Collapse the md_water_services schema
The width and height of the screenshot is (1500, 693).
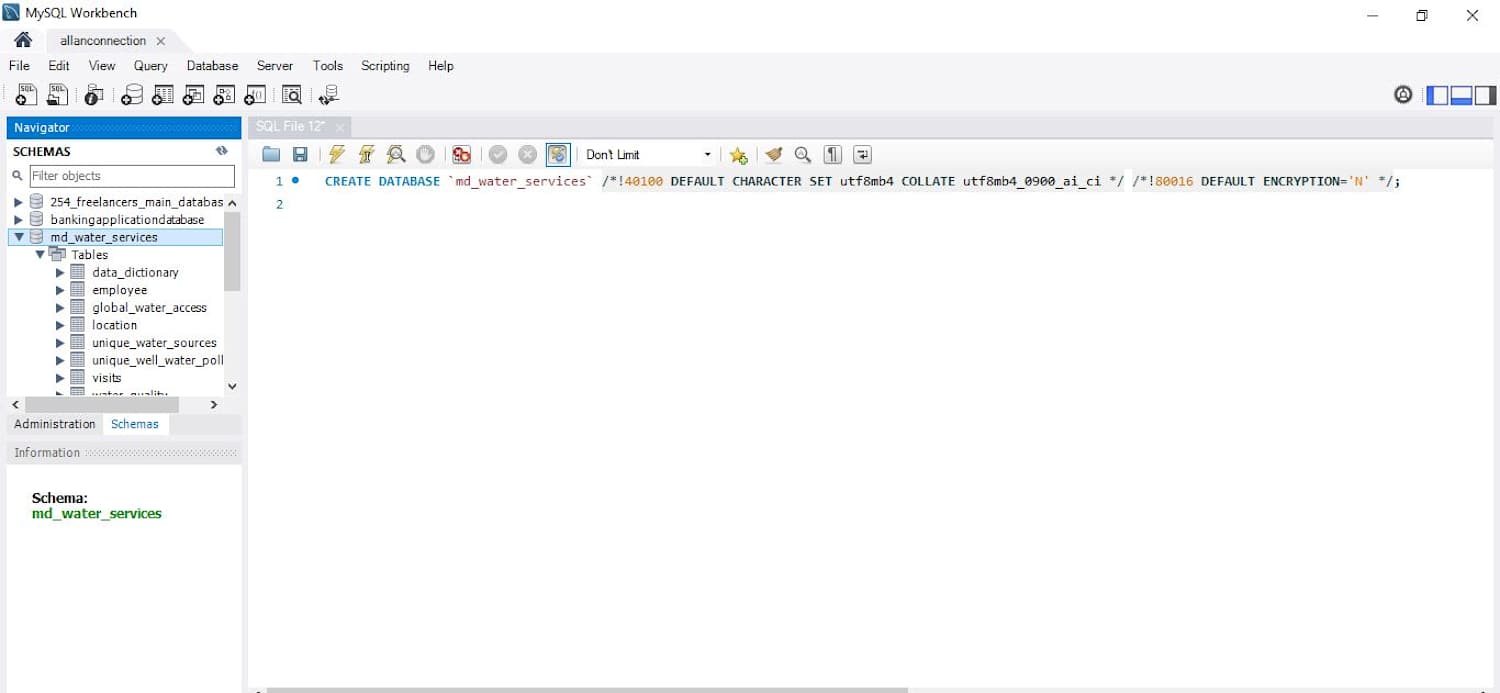18,237
